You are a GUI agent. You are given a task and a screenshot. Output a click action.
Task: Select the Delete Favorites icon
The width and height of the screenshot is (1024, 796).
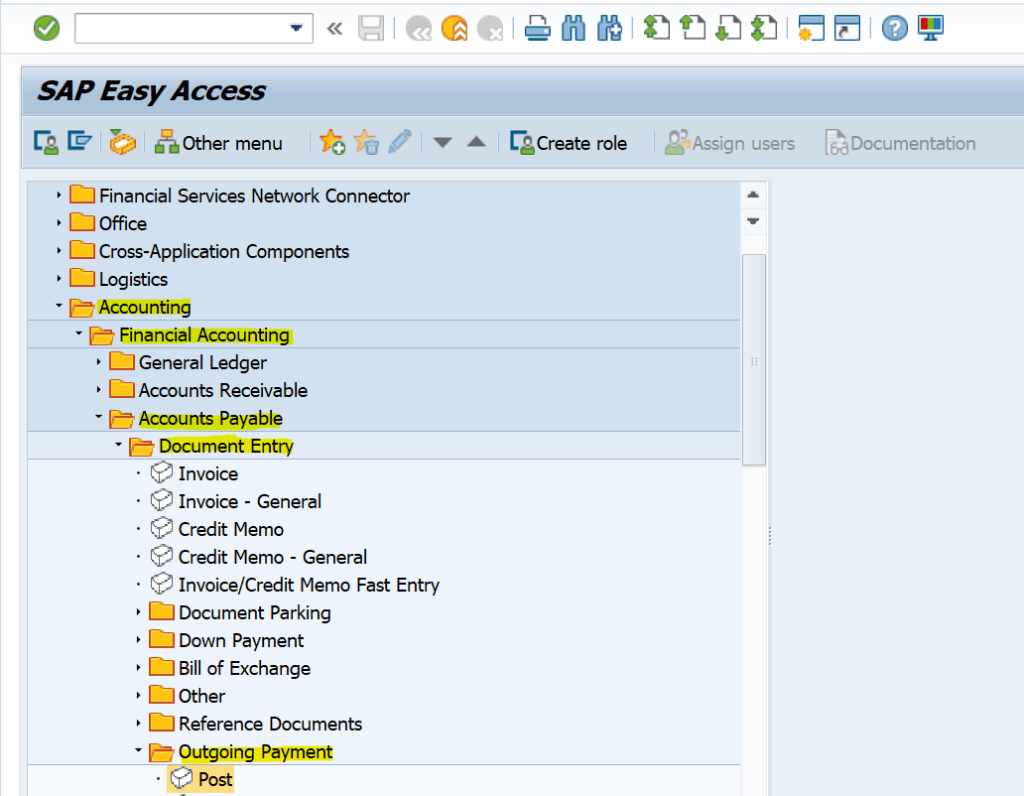click(367, 143)
